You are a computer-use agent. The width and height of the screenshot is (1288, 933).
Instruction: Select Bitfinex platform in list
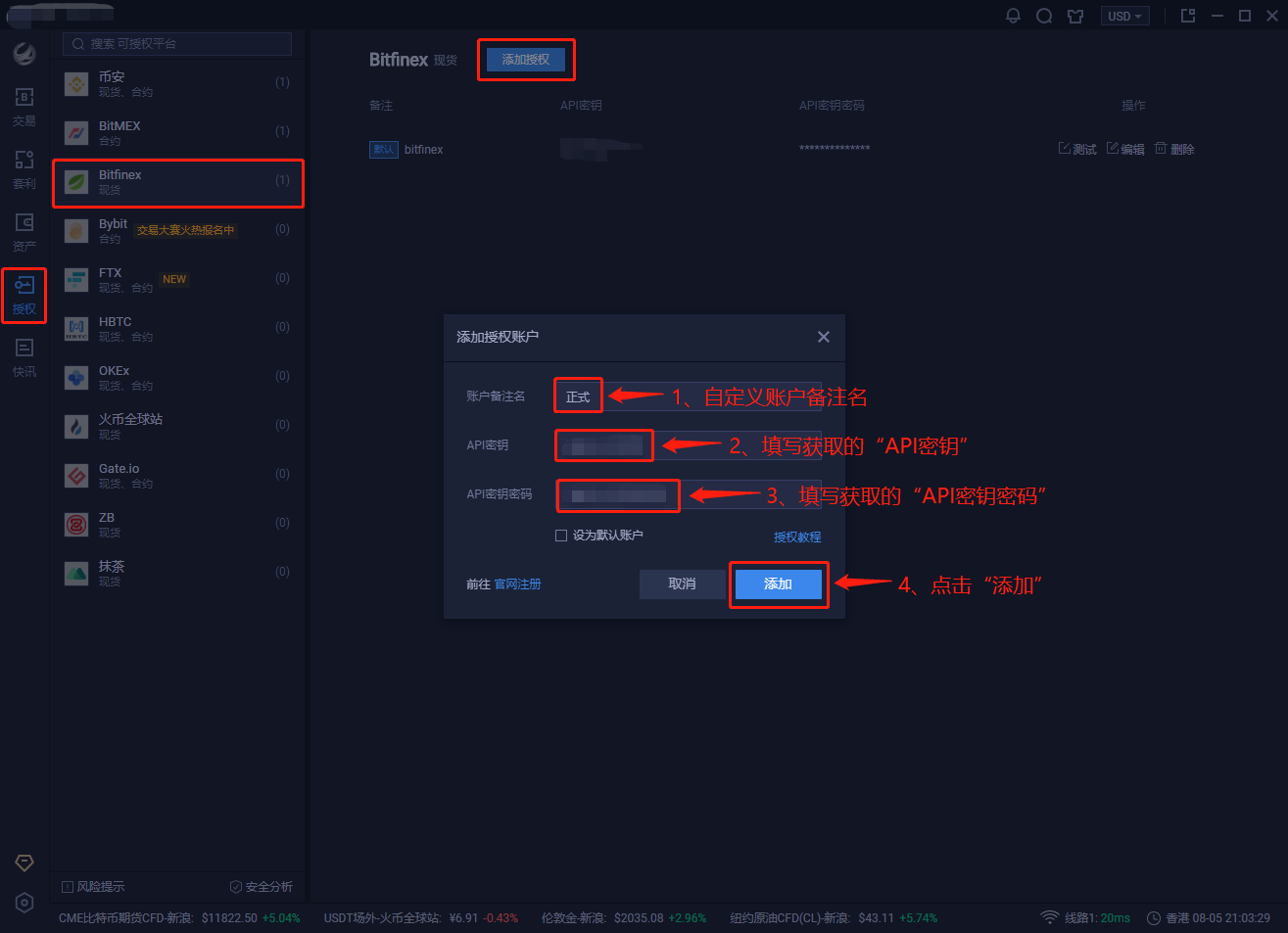coord(177,183)
